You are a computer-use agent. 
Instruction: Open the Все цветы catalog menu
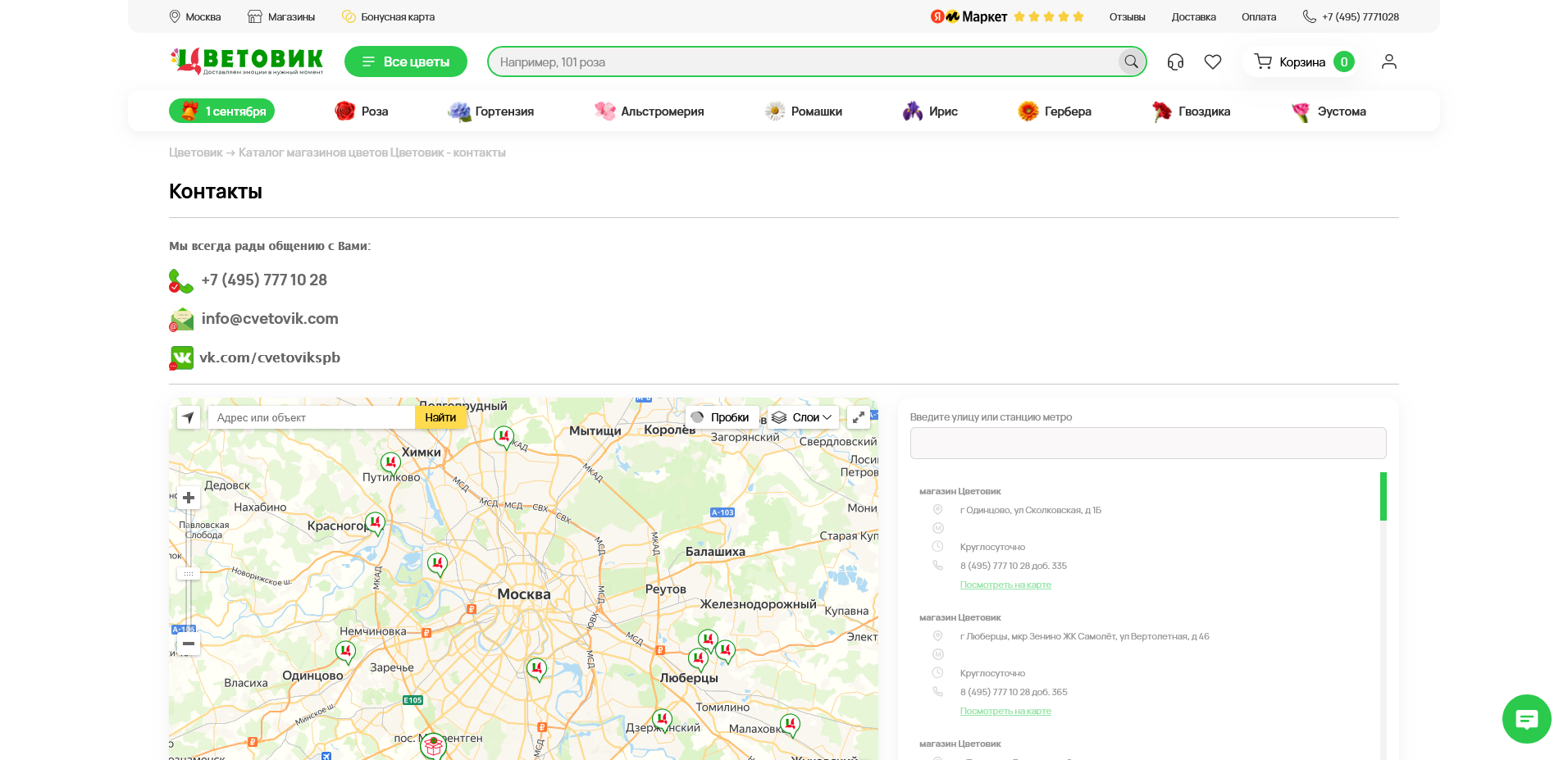coord(406,61)
